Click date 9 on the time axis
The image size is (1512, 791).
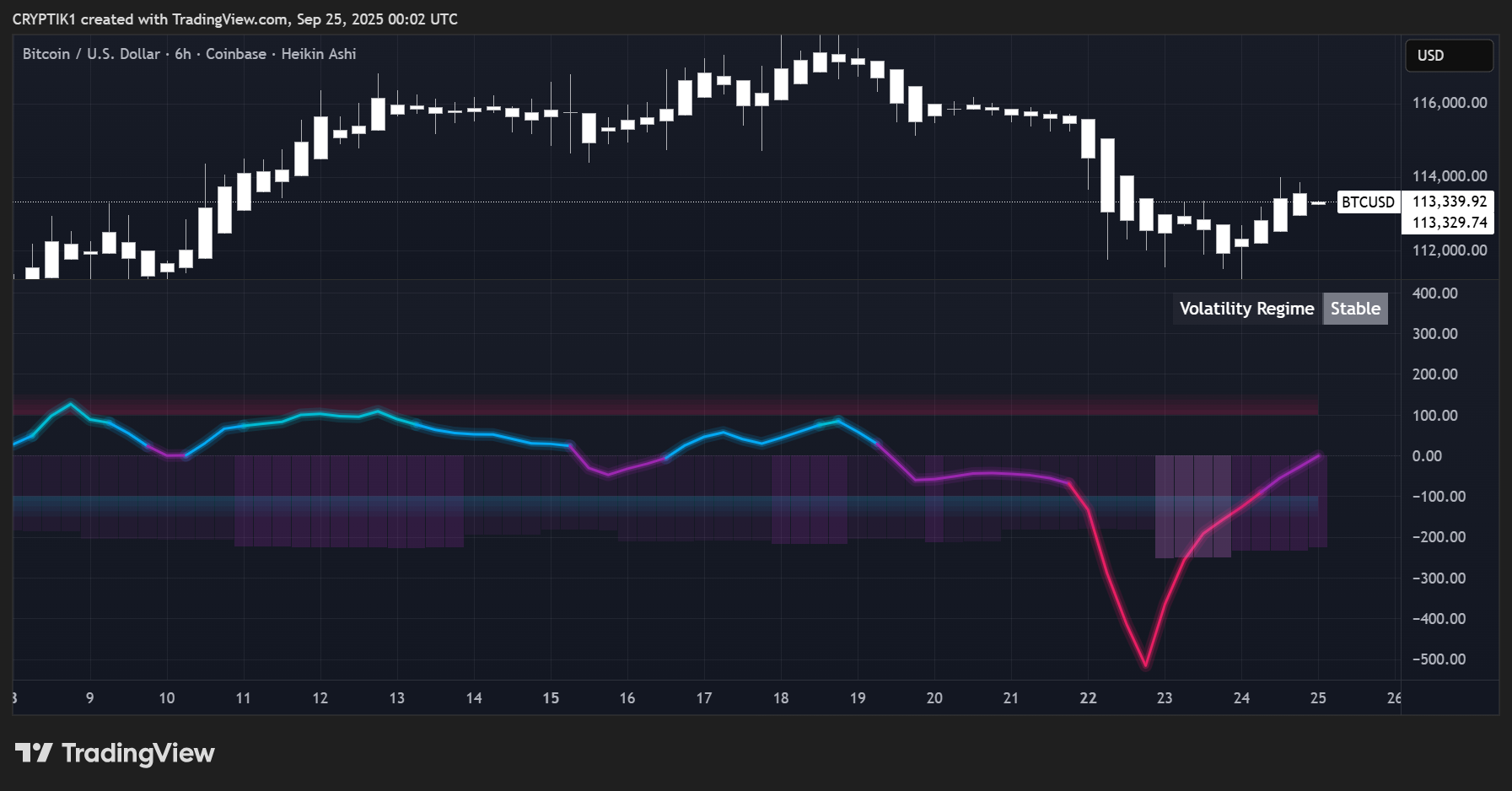(x=90, y=698)
